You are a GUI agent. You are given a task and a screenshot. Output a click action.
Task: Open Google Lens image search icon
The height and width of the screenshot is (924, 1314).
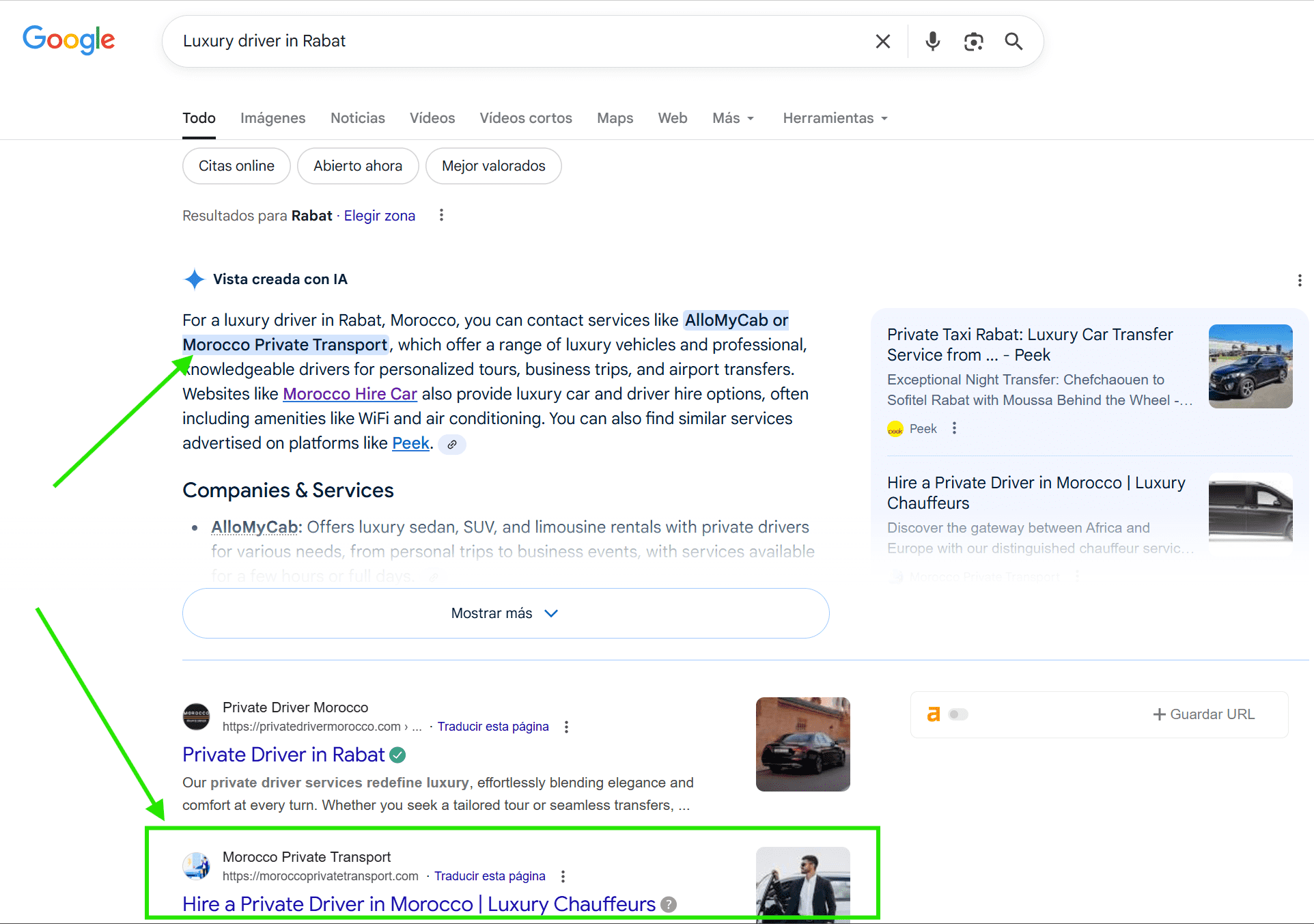click(973, 42)
